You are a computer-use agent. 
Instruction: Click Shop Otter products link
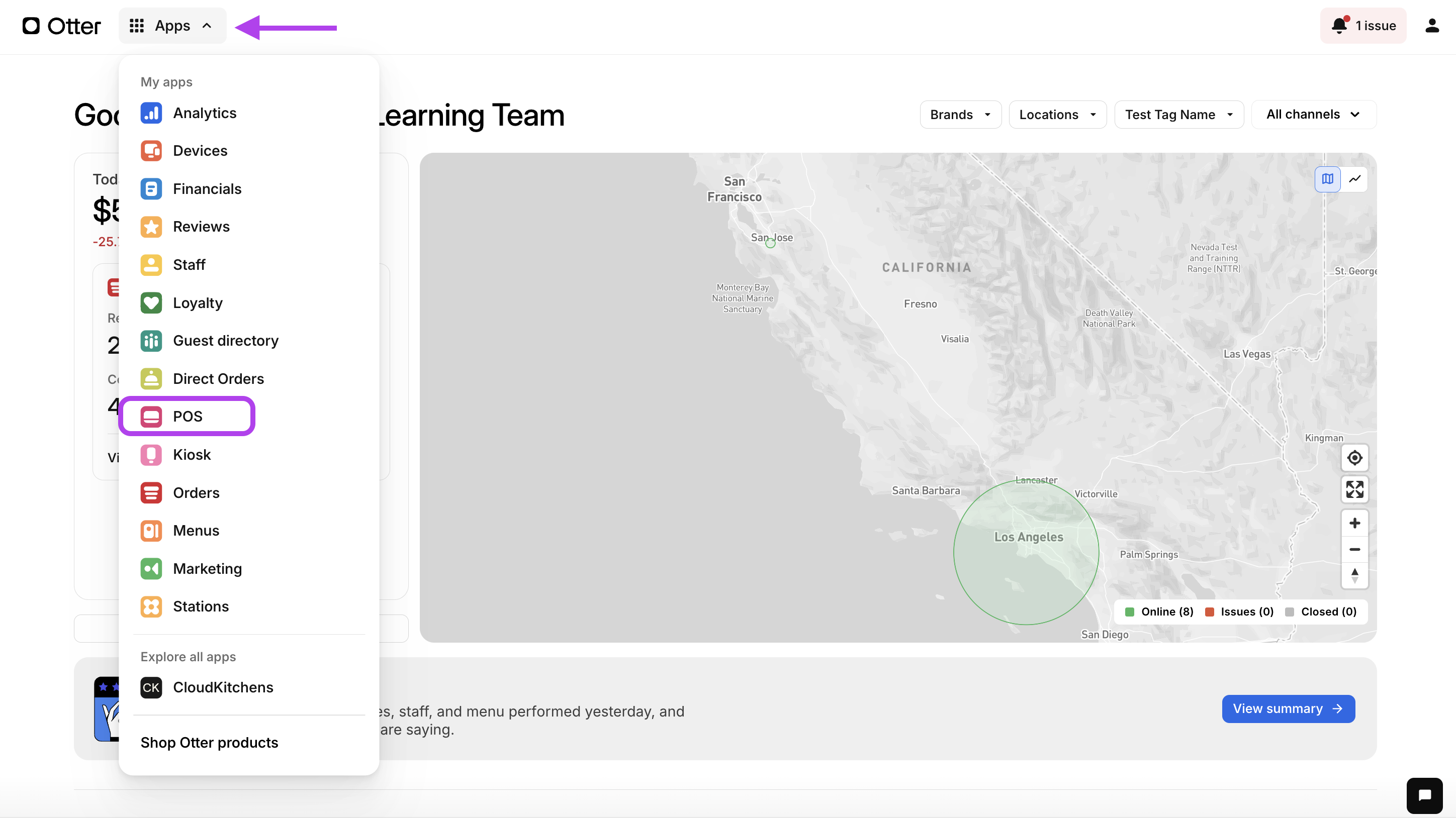(x=209, y=742)
